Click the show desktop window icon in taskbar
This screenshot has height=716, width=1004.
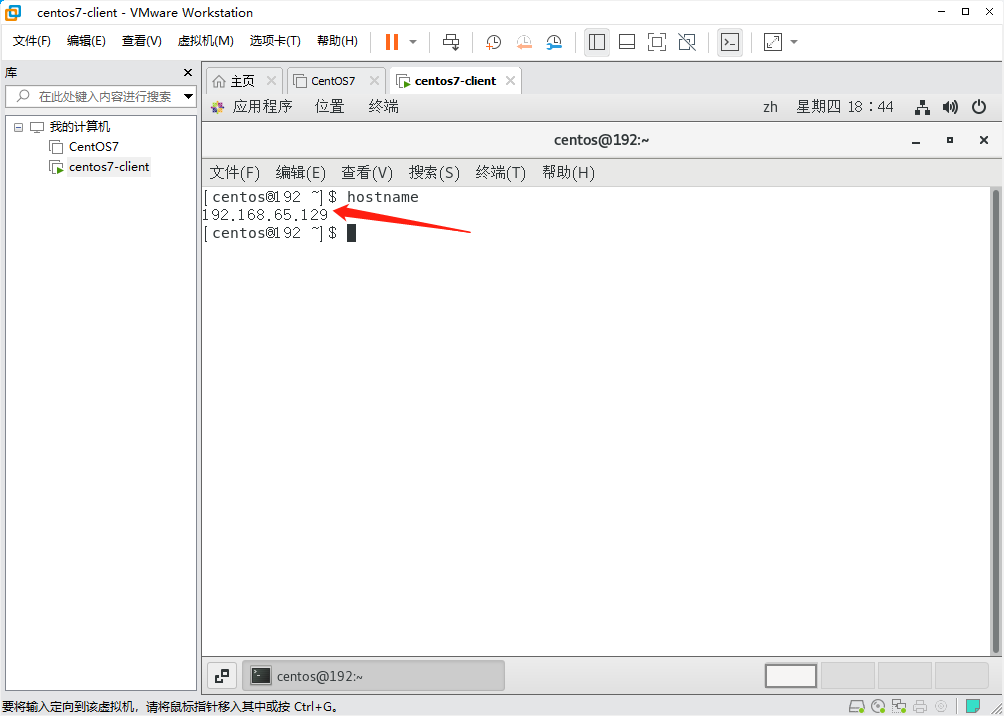pyautogui.click(x=222, y=675)
